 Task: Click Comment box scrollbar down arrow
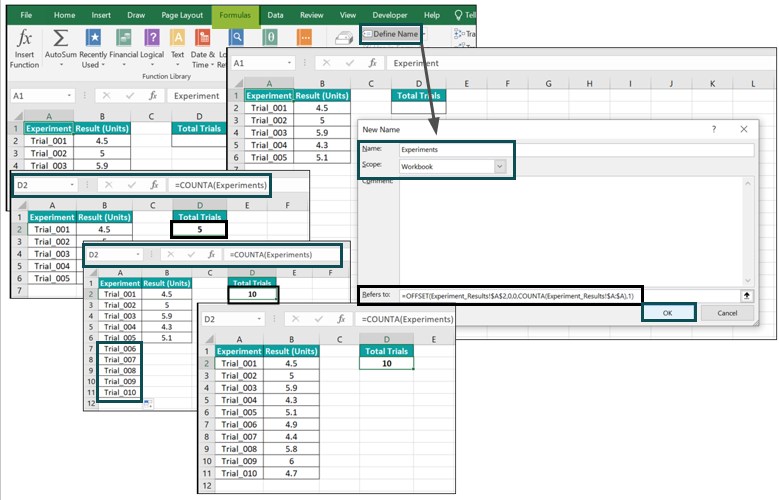click(748, 280)
